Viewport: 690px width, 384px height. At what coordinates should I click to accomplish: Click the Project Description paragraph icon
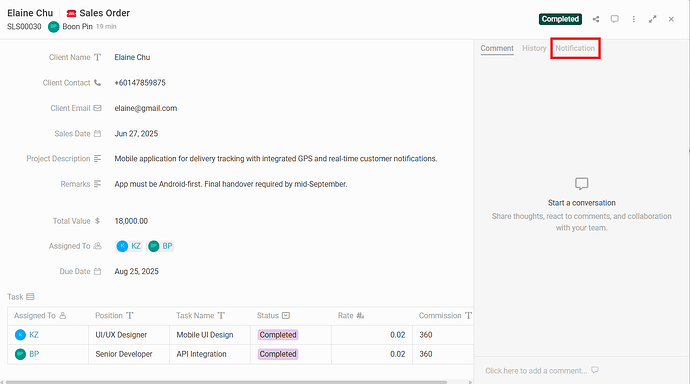tap(97, 158)
